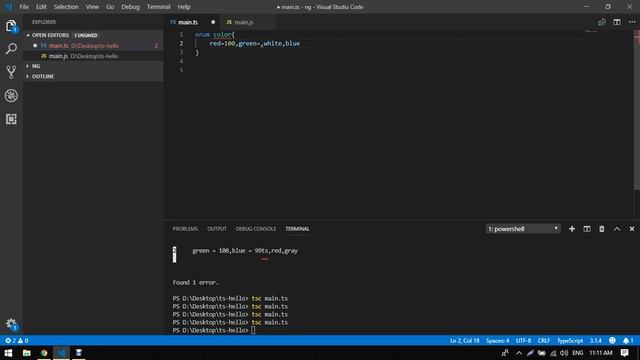The image size is (640, 360).
Task: Open the Extensions view icon
Action: [x=11, y=119]
